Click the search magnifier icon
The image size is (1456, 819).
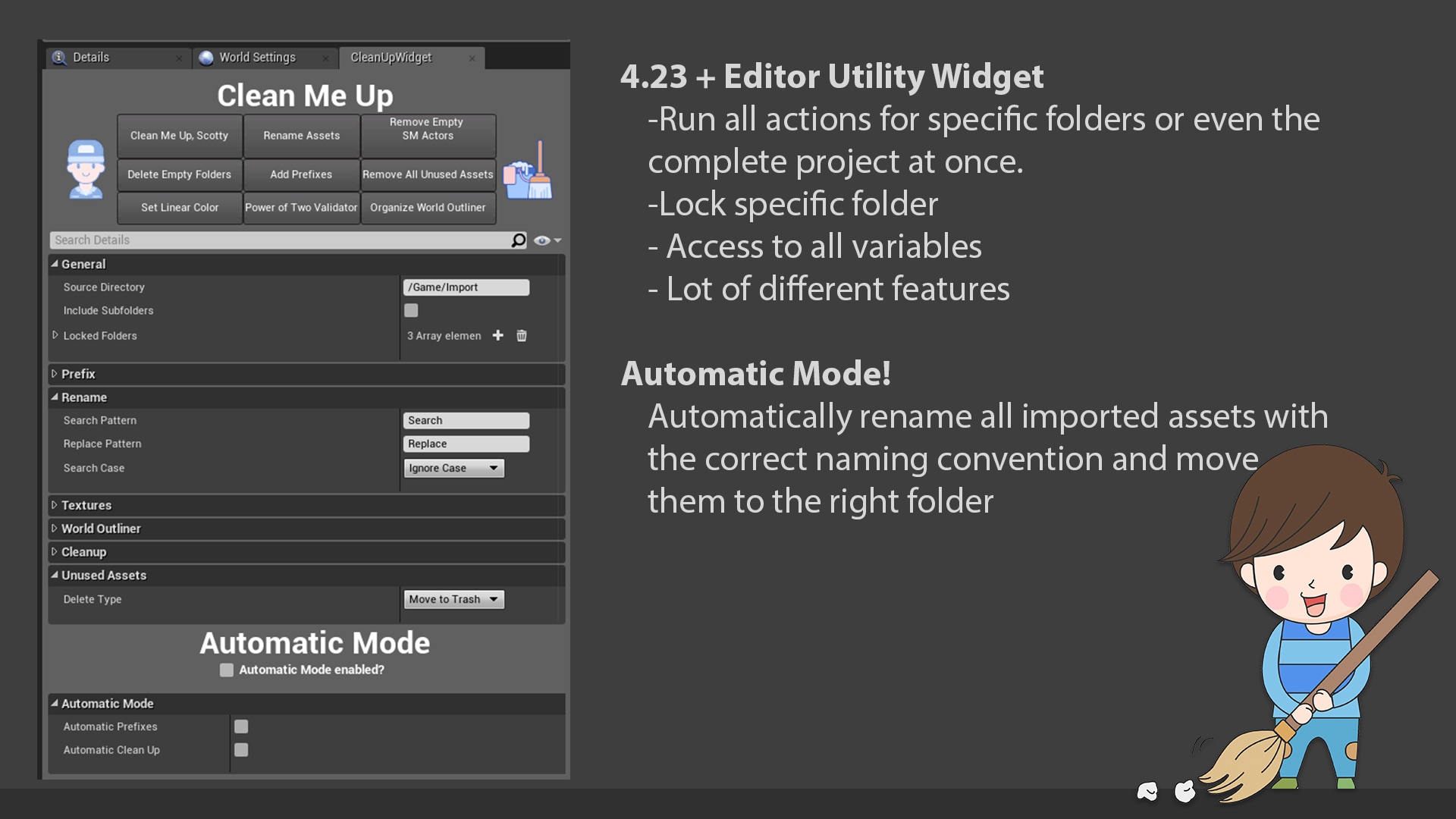click(x=519, y=240)
